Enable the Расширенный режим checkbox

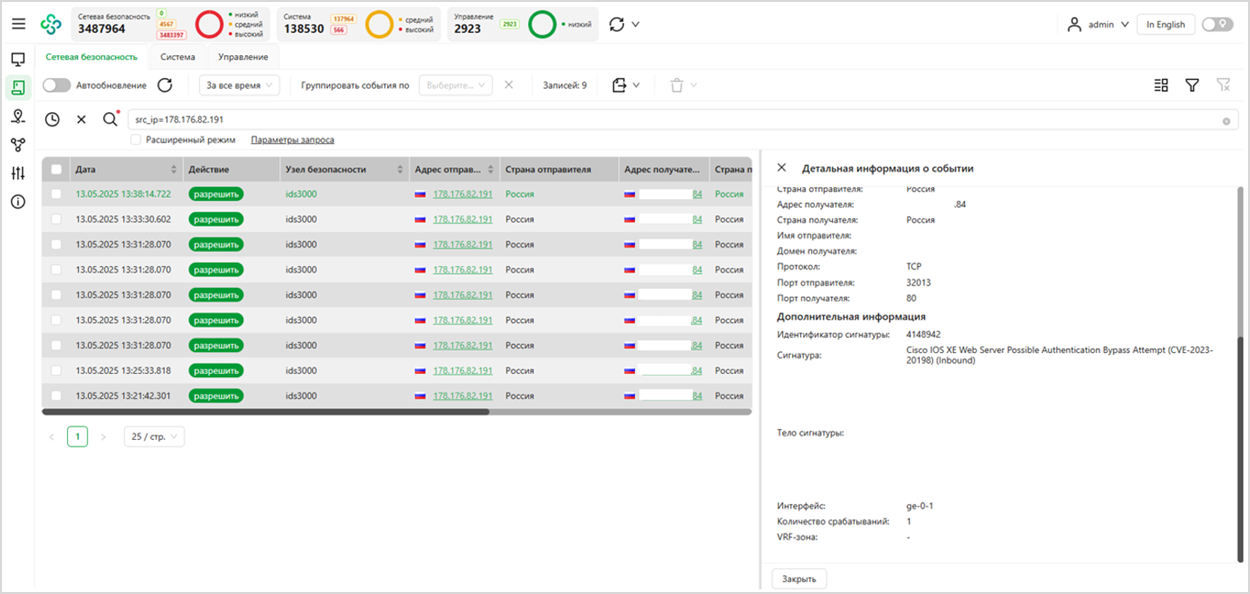[136, 140]
